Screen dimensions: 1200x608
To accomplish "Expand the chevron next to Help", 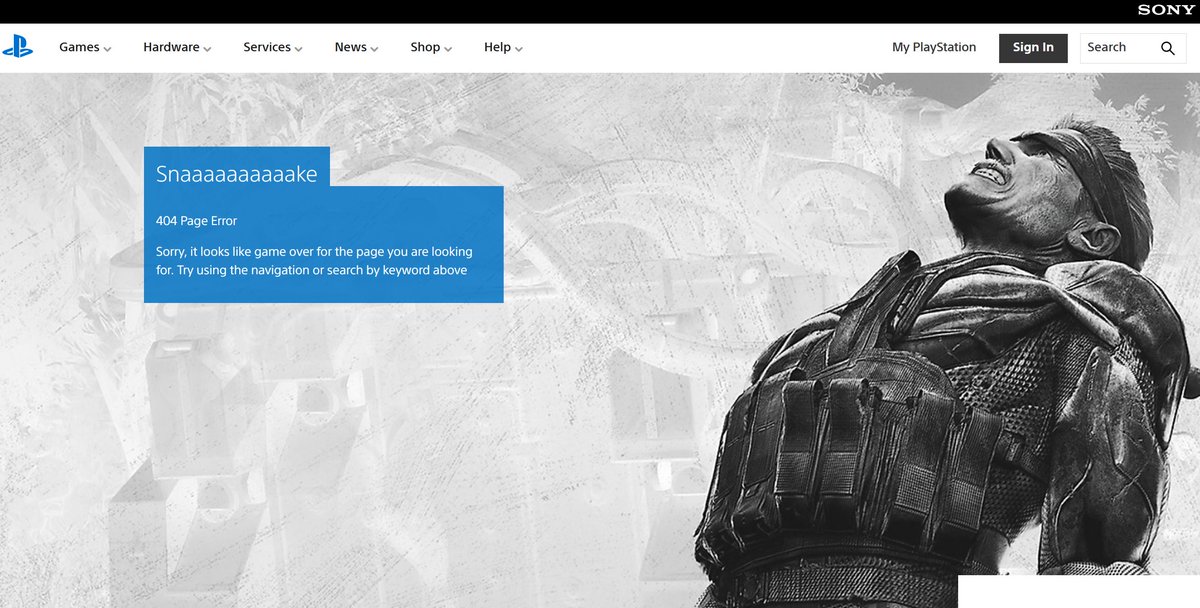I will click(518, 48).
